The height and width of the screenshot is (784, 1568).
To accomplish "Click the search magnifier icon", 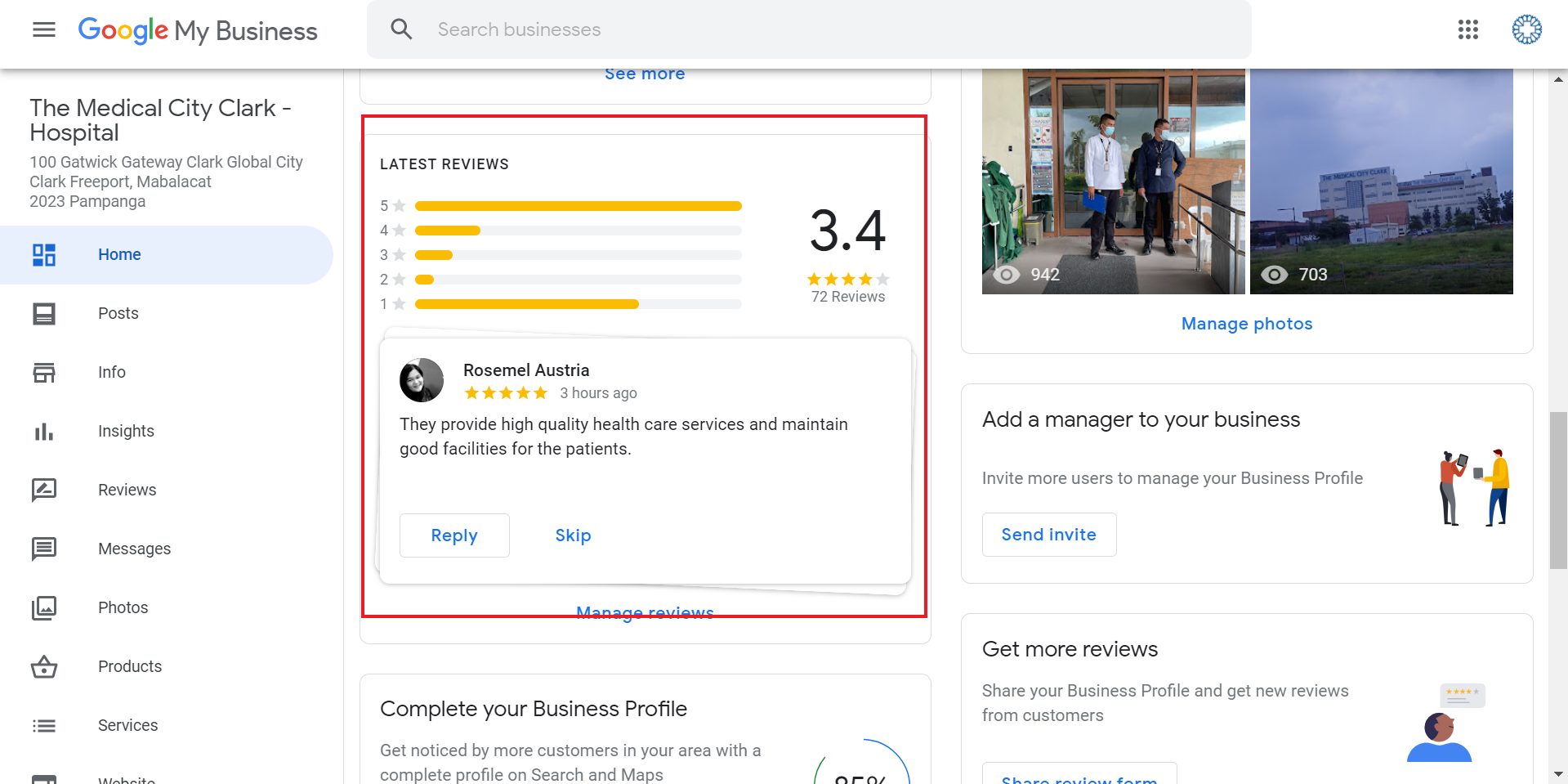I will coord(401,30).
